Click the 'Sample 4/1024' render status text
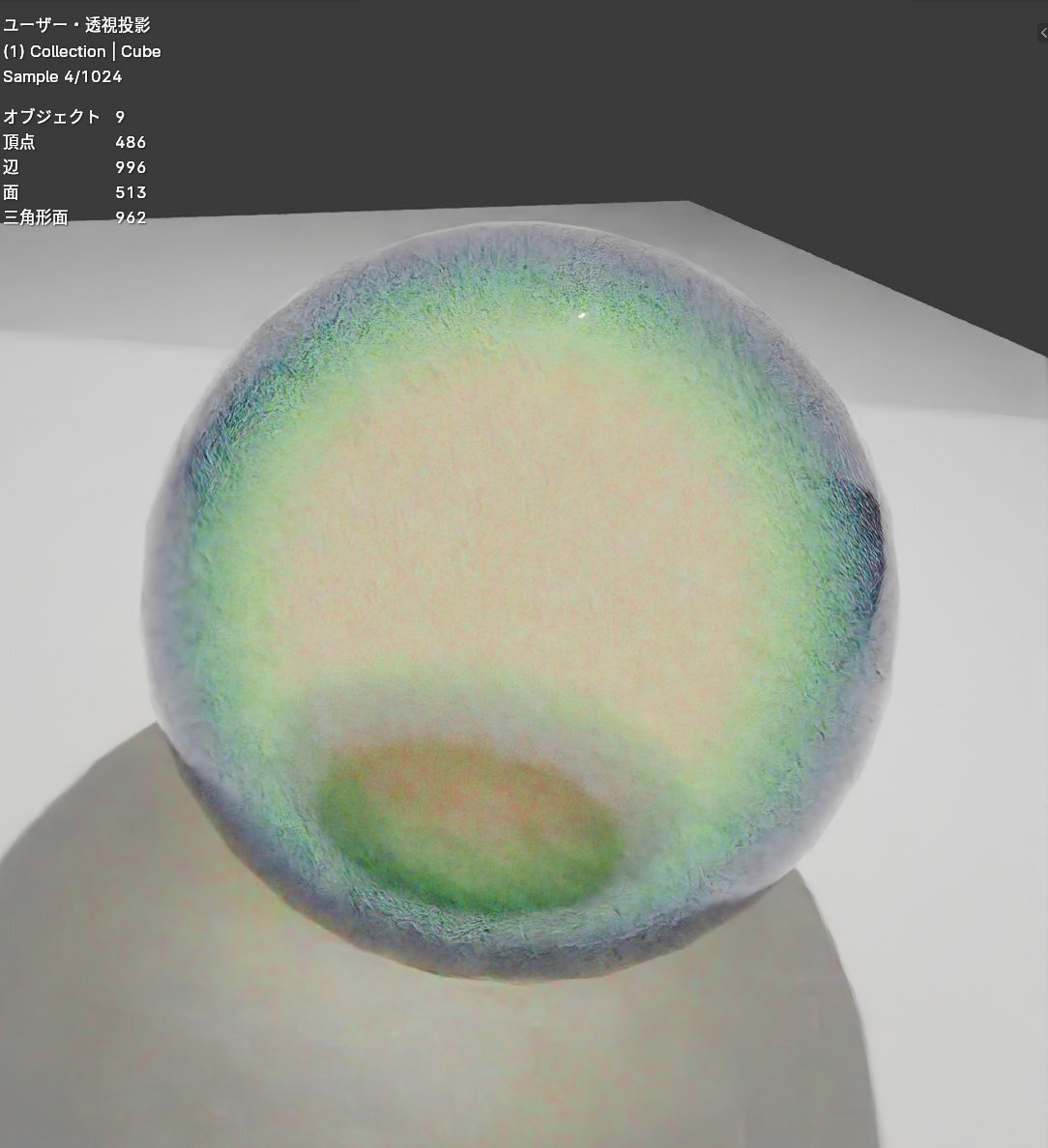 pyautogui.click(x=62, y=76)
